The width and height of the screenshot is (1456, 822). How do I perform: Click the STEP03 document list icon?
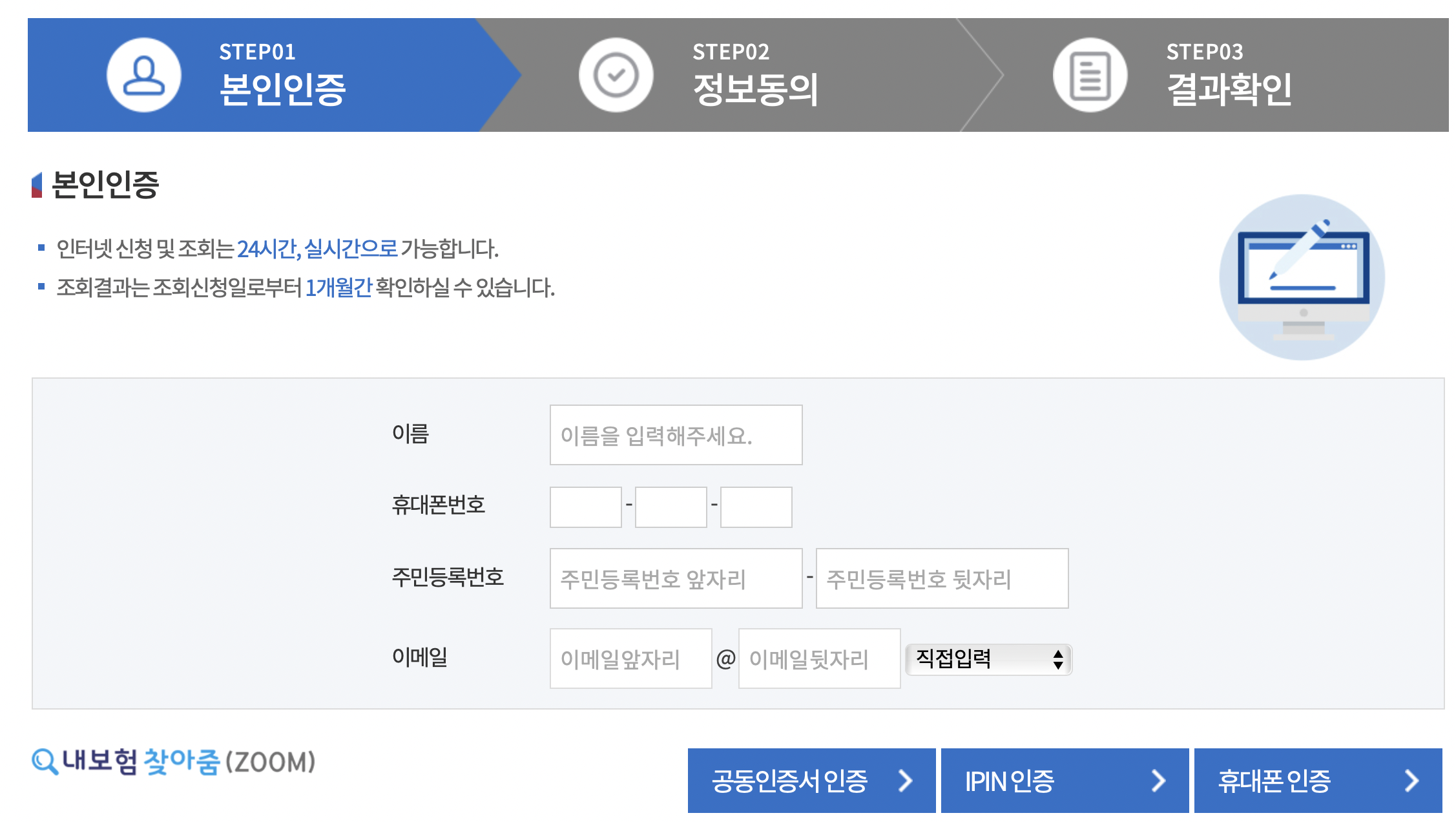pyautogui.click(x=1090, y=75)
